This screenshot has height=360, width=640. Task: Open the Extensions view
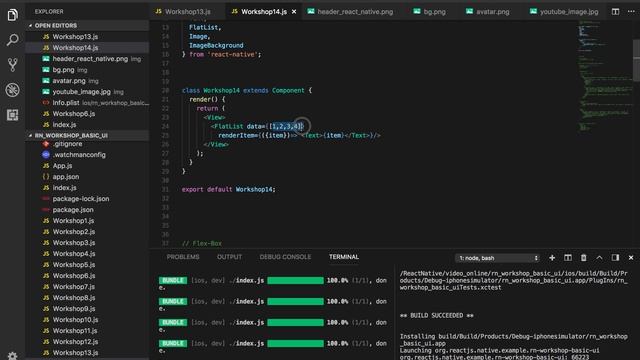pyautogui.click(x=12, y=115)
